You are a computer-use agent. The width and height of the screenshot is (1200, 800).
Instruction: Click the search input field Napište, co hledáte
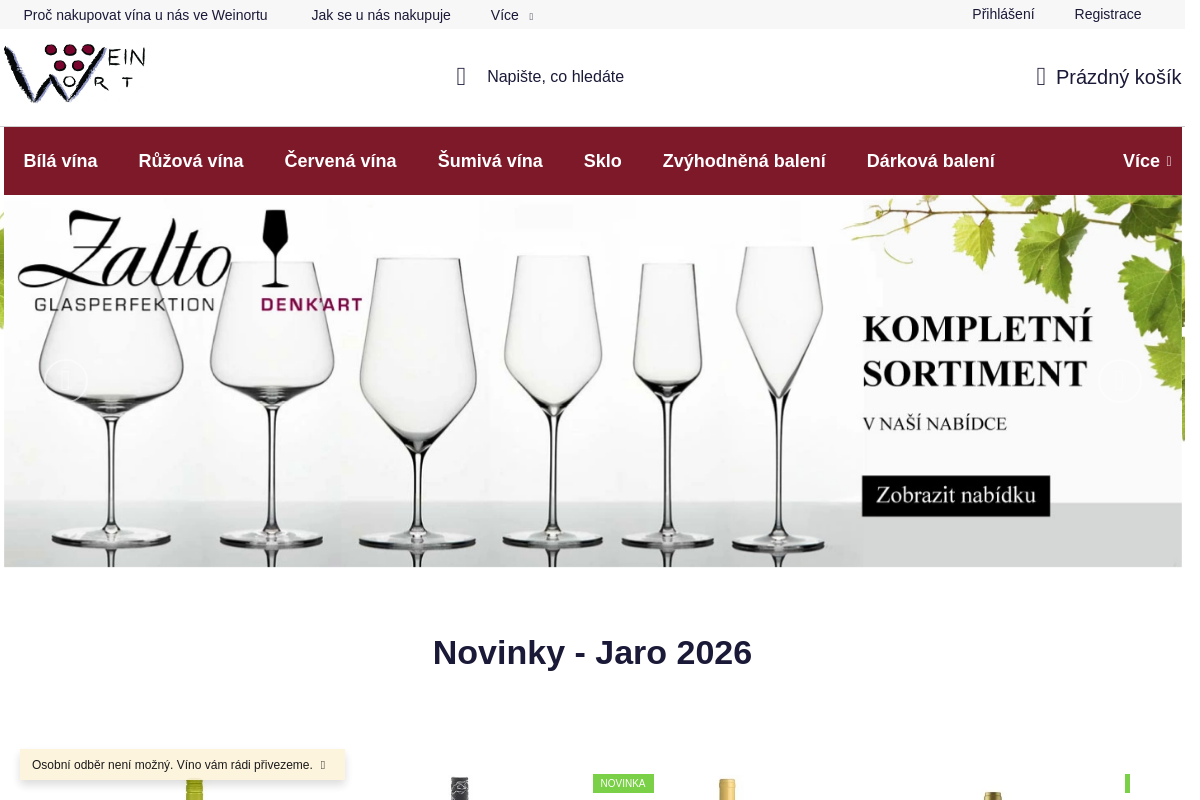(x=555, y=76)
